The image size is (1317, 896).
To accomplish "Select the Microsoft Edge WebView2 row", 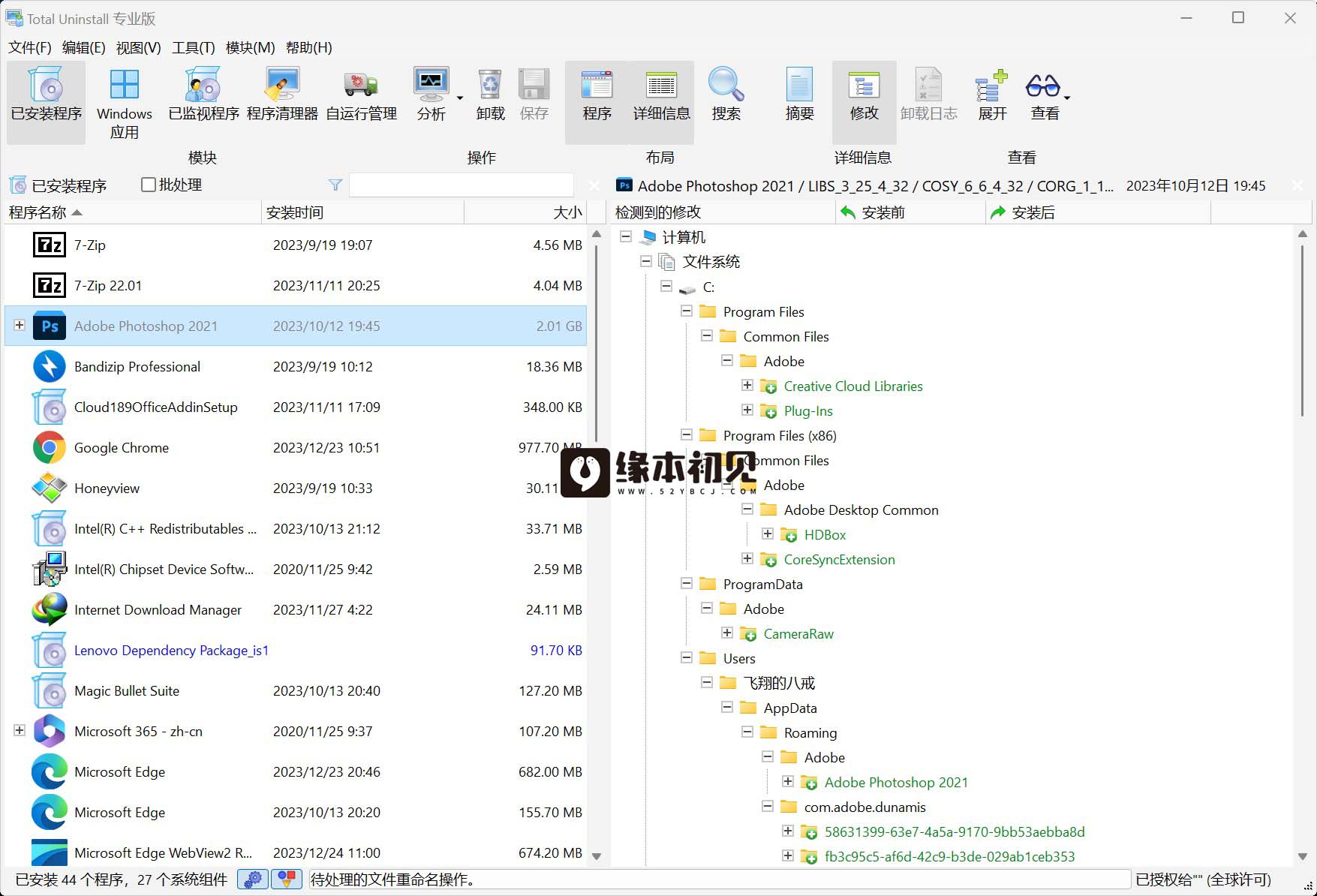I will click(296, 852).
